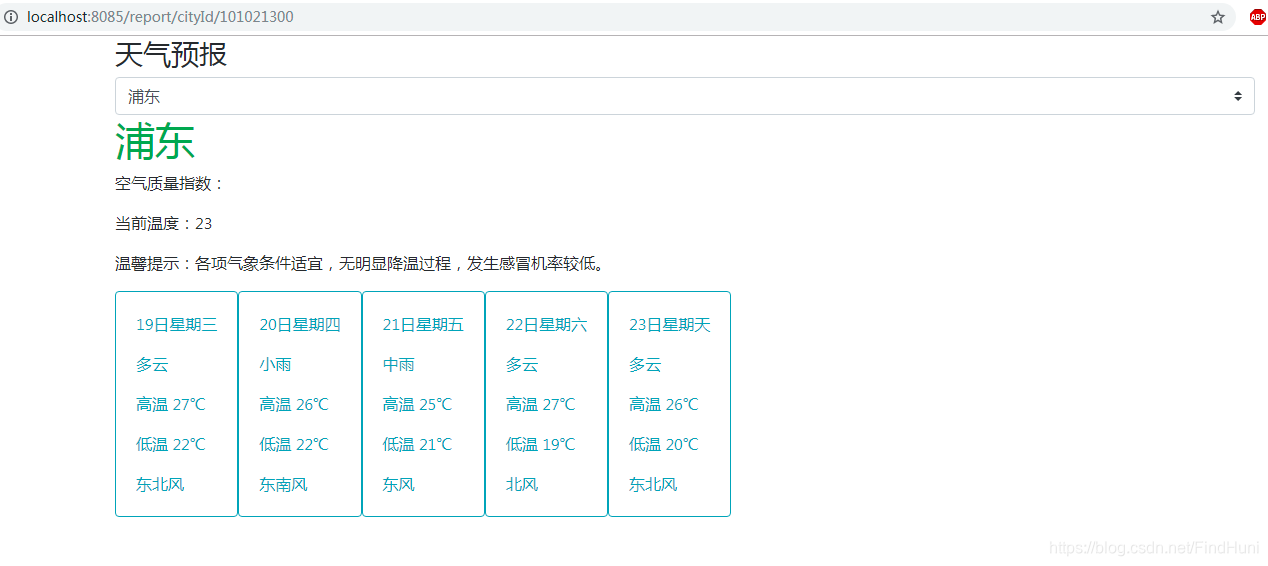This screenshot has width=1268, height=566.
Task: Click 东南风 in the 20日 card
Action: coord(283,485)
